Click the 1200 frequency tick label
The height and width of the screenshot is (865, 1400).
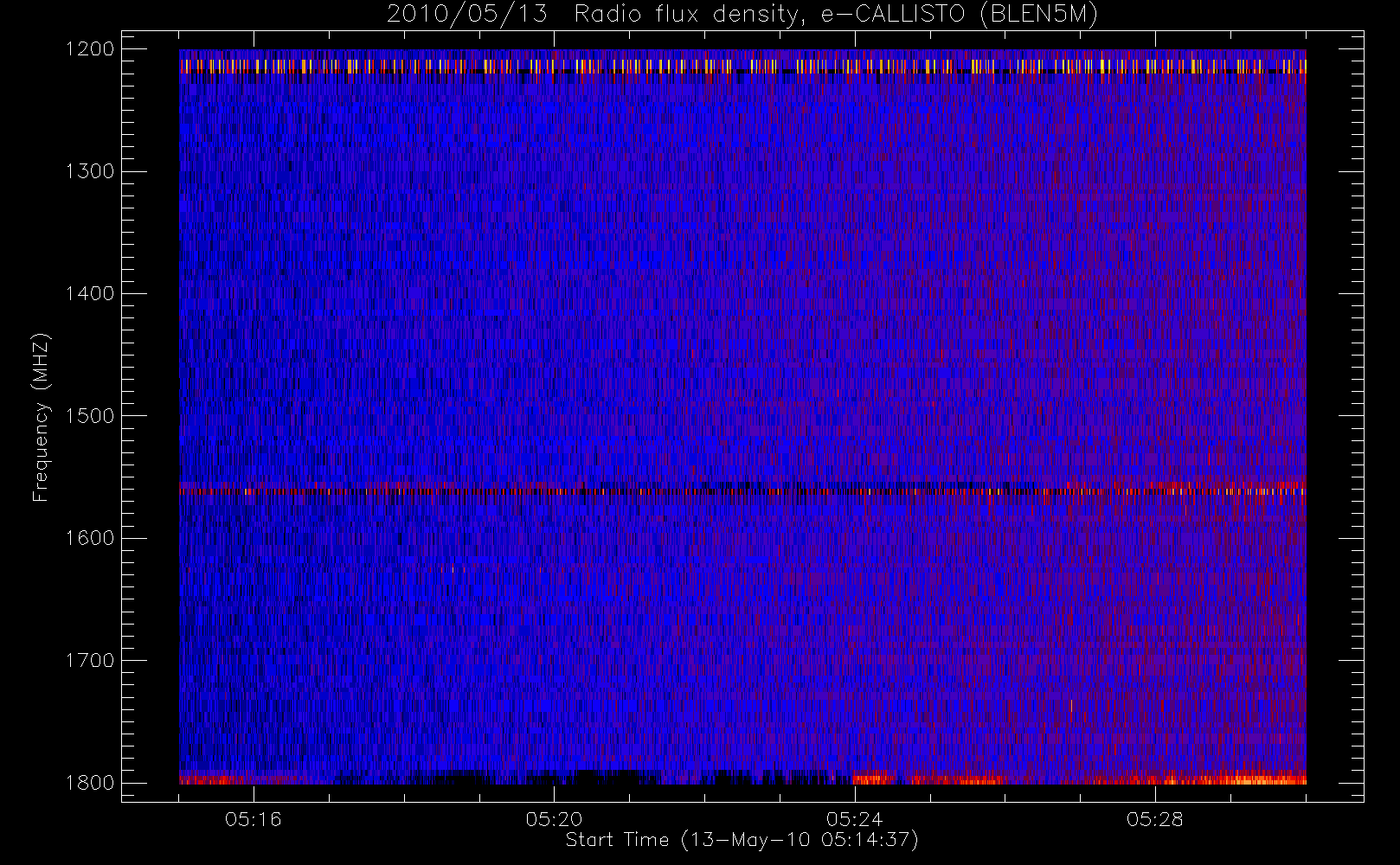click(91, 49)
